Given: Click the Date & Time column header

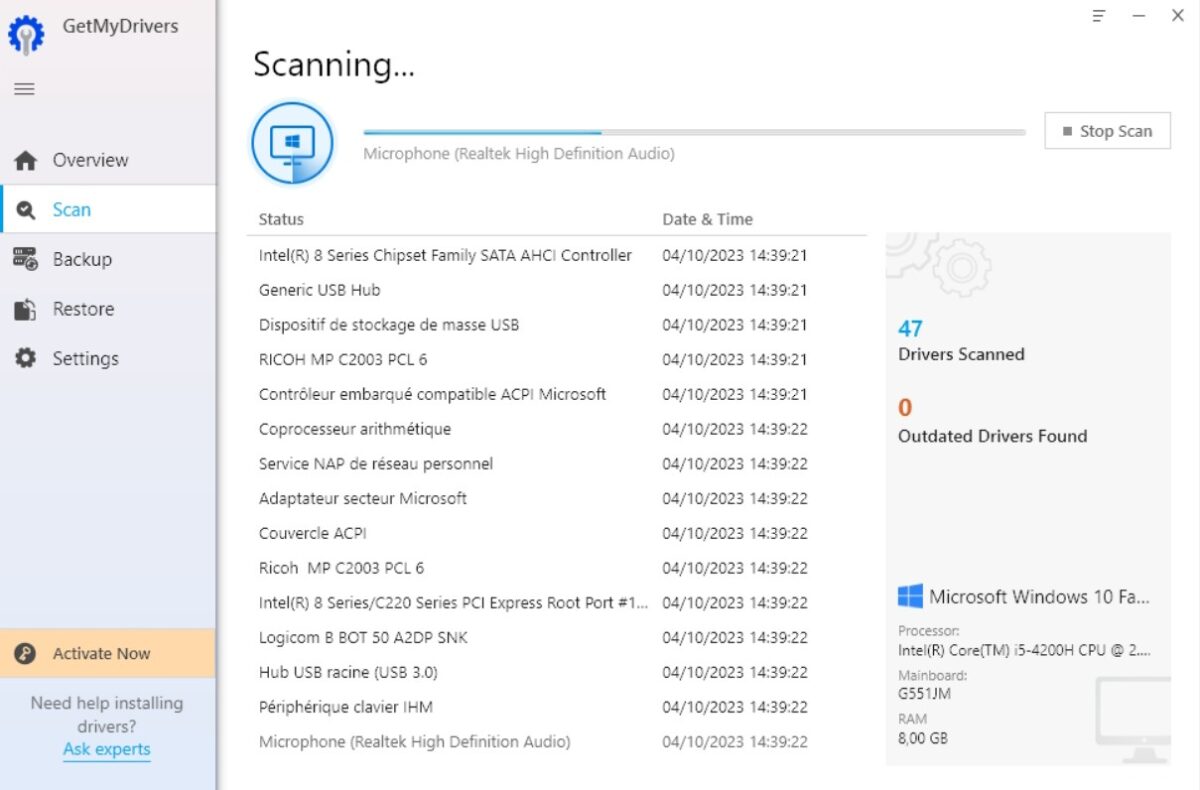Looking at the screenshot, I should 707,219.
